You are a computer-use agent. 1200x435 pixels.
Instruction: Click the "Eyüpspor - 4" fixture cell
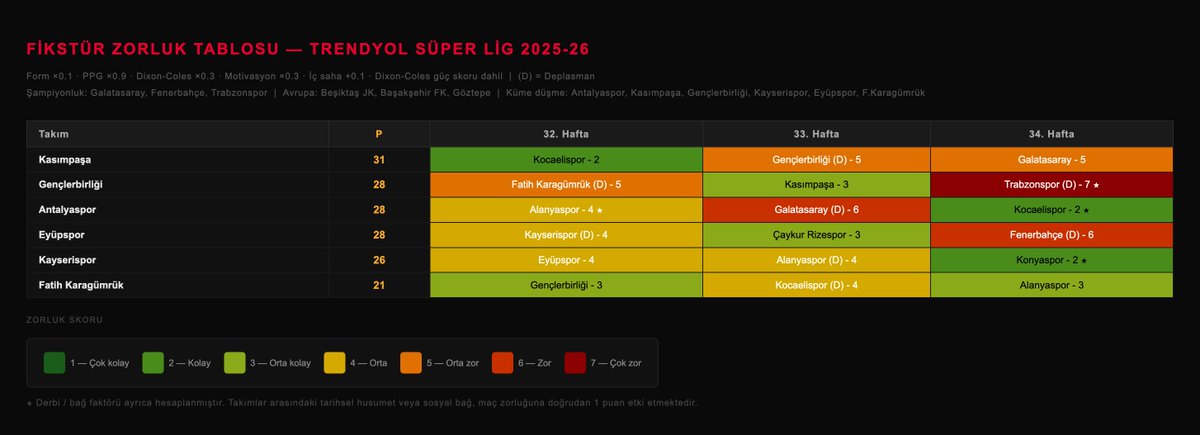tap(566, 260)
